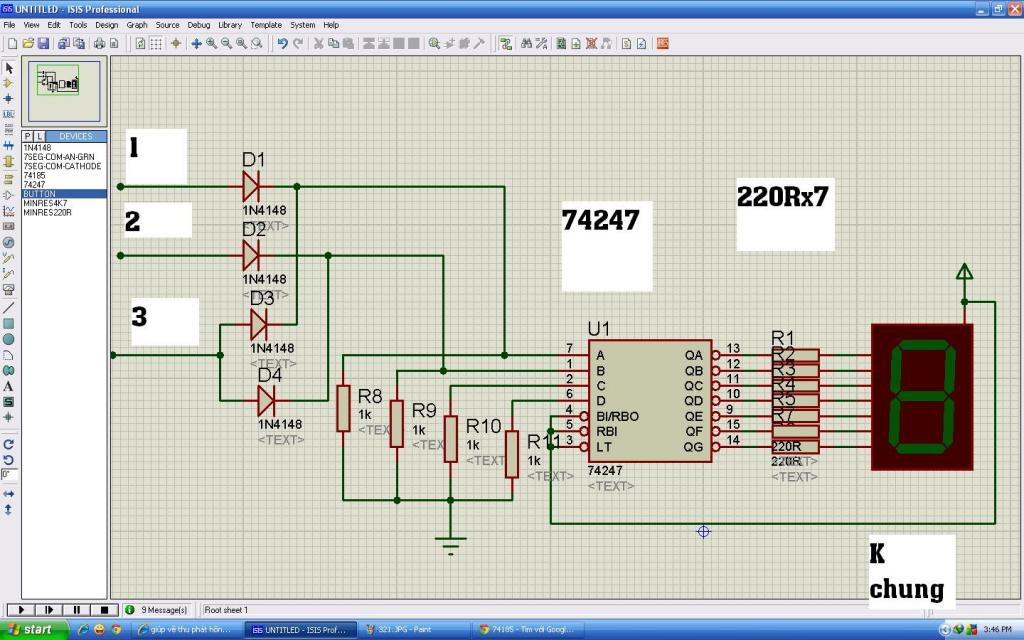This screenshot has height=640, width=1024.
Task: Select 7SEG-COM-AN-GRN in devices list
Action: tap(64, 157)
